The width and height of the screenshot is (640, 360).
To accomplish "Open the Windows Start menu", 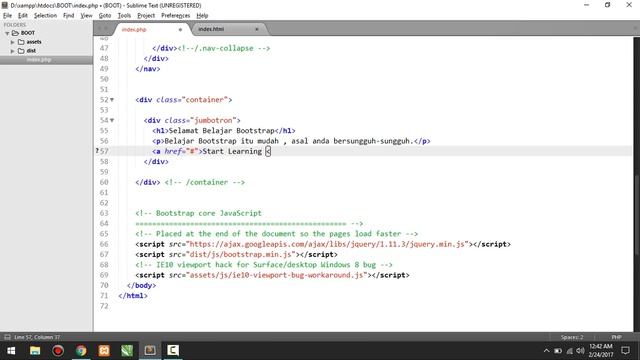I will [11, 351].
